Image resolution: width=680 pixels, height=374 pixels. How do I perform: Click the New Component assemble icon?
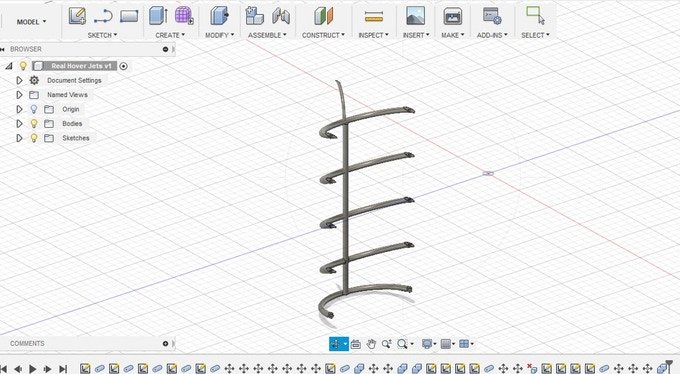click(254, 16)
